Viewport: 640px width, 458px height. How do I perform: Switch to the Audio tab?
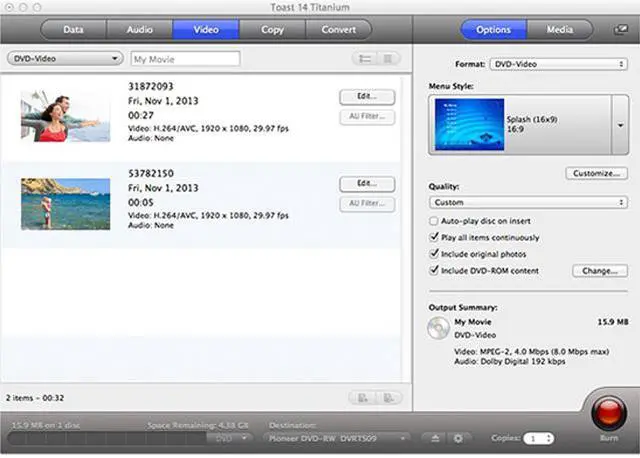(140, 30)
